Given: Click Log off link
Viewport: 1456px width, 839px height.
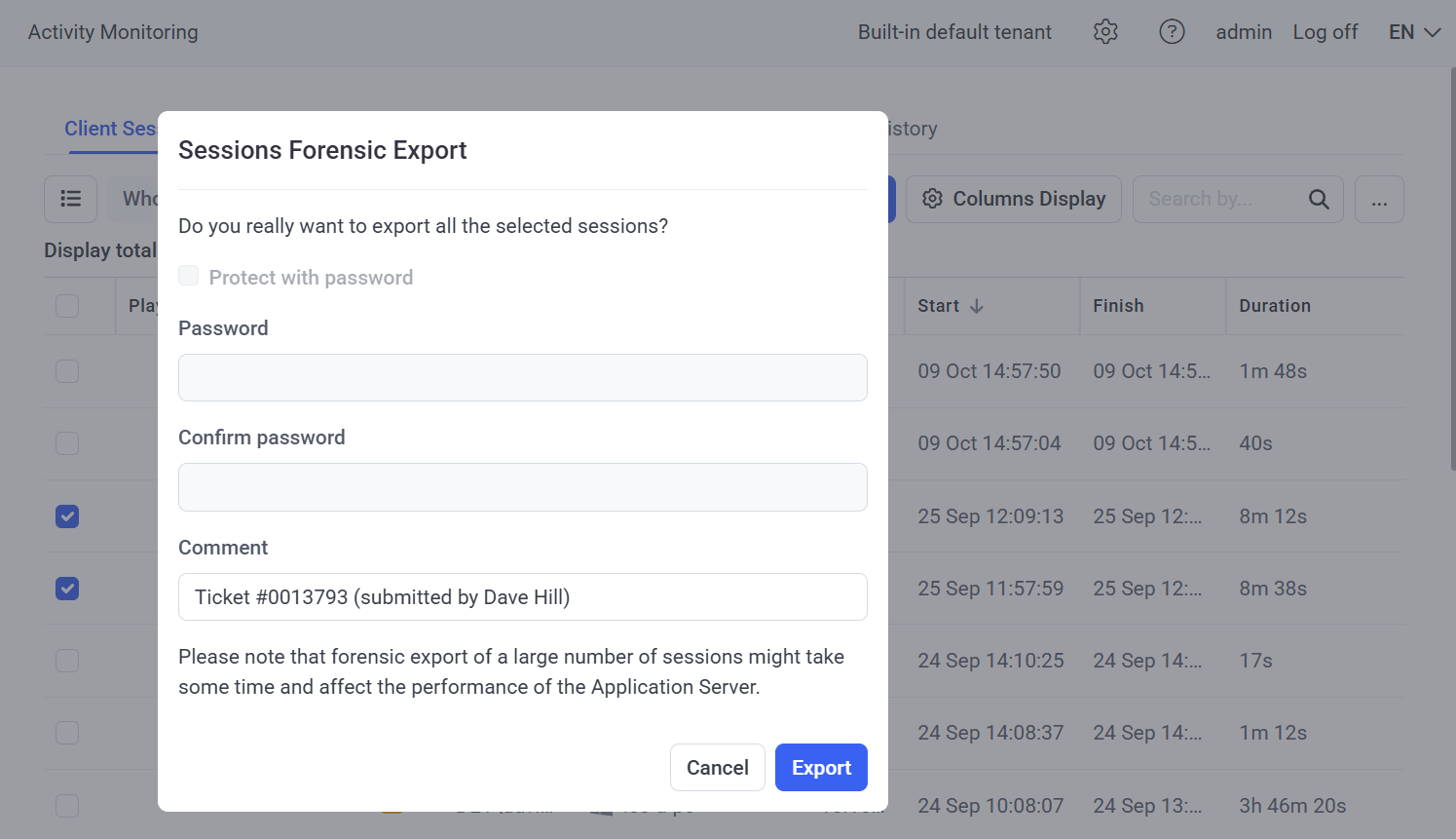Looking at the screenshot, I should (x=1325, y=32).
